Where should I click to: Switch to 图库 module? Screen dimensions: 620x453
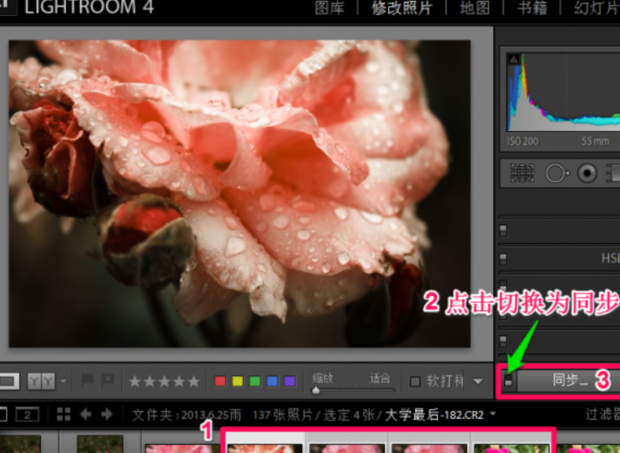point(329,8)
